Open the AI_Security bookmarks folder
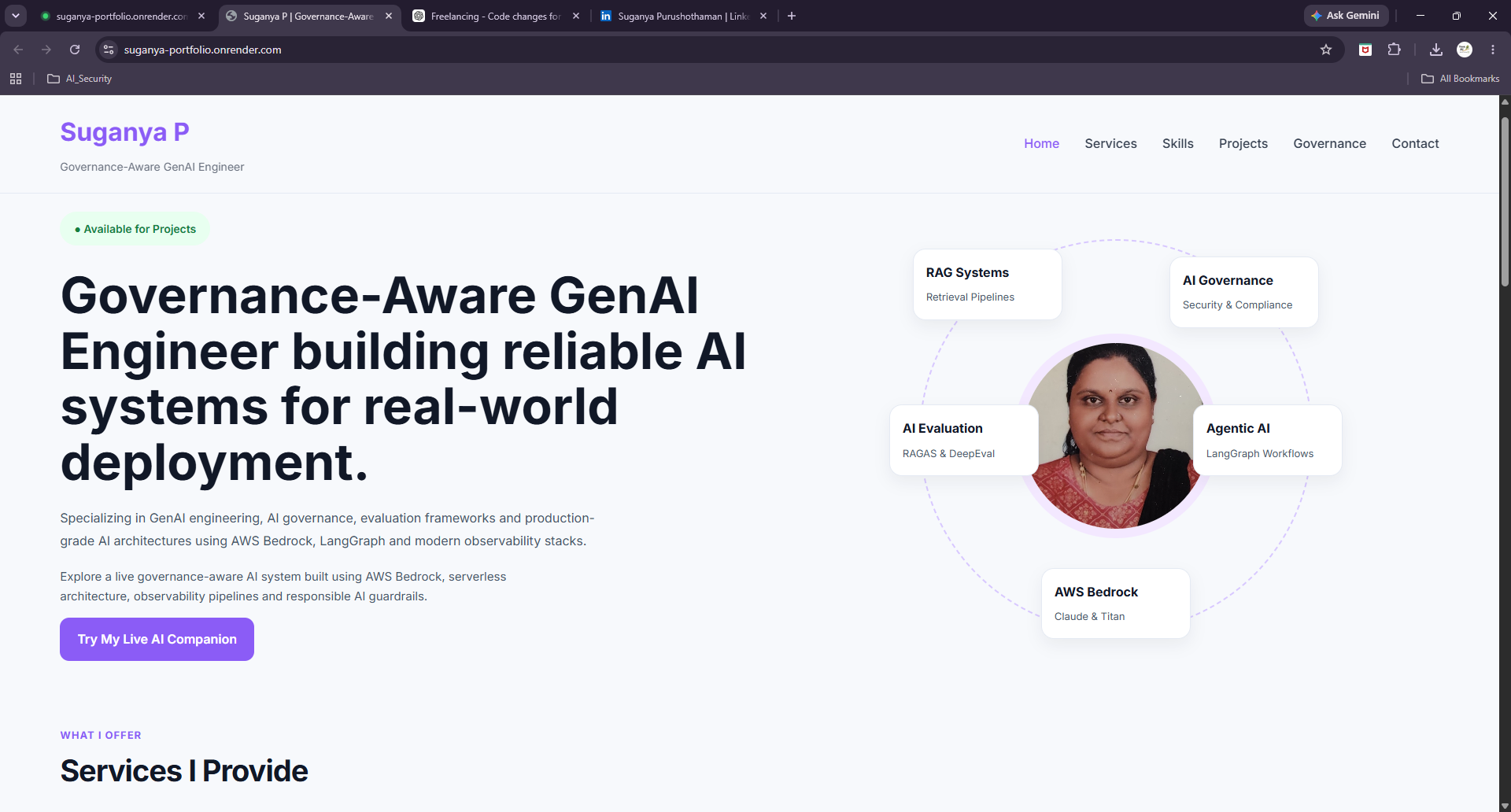The height and width of the screenshot is (812, 1511). click(x=79, y=79)
